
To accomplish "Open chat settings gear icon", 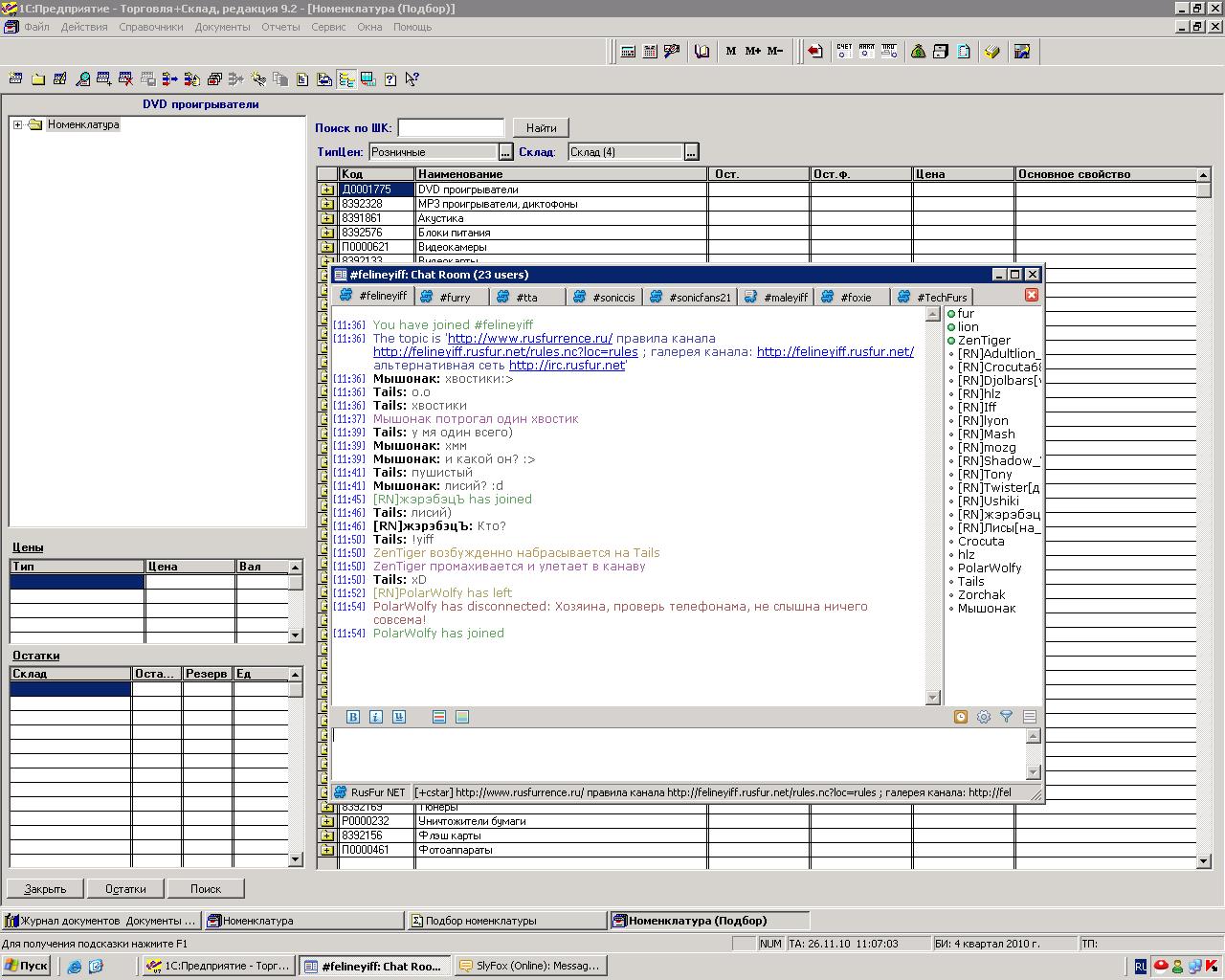I will (984, 717).
